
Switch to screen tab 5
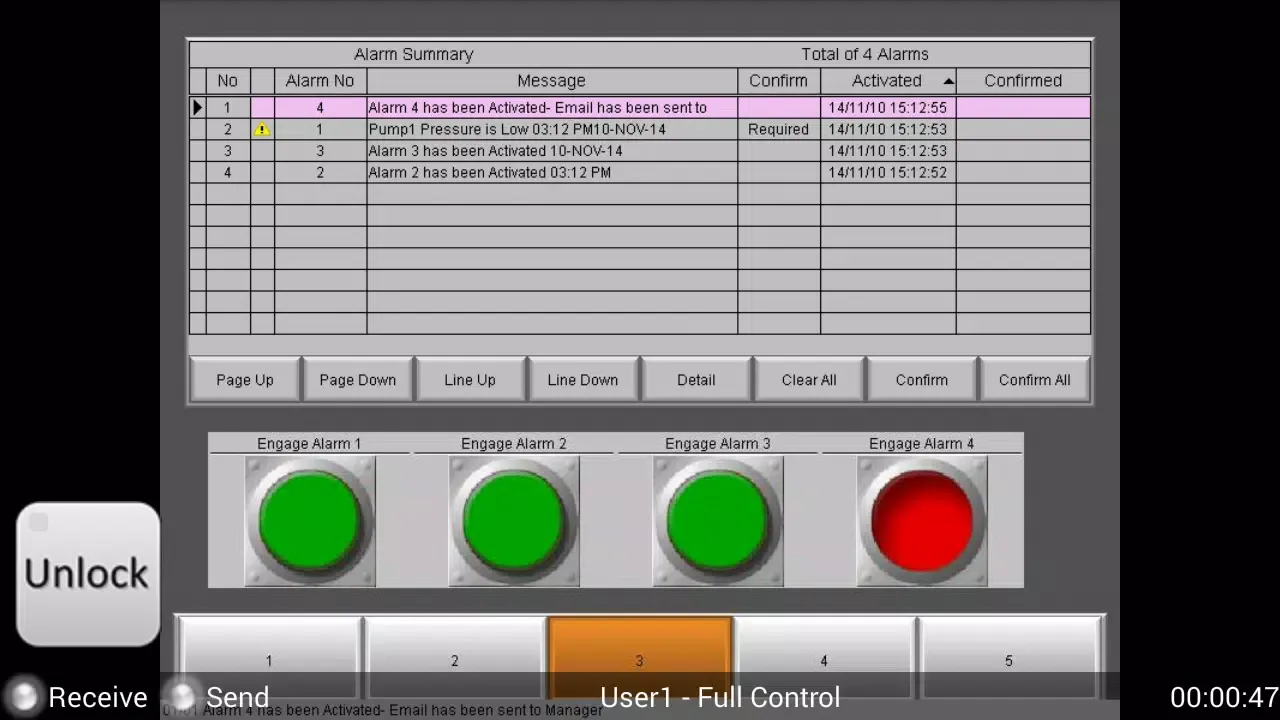pyautogui.click(x=1009, y=658)
